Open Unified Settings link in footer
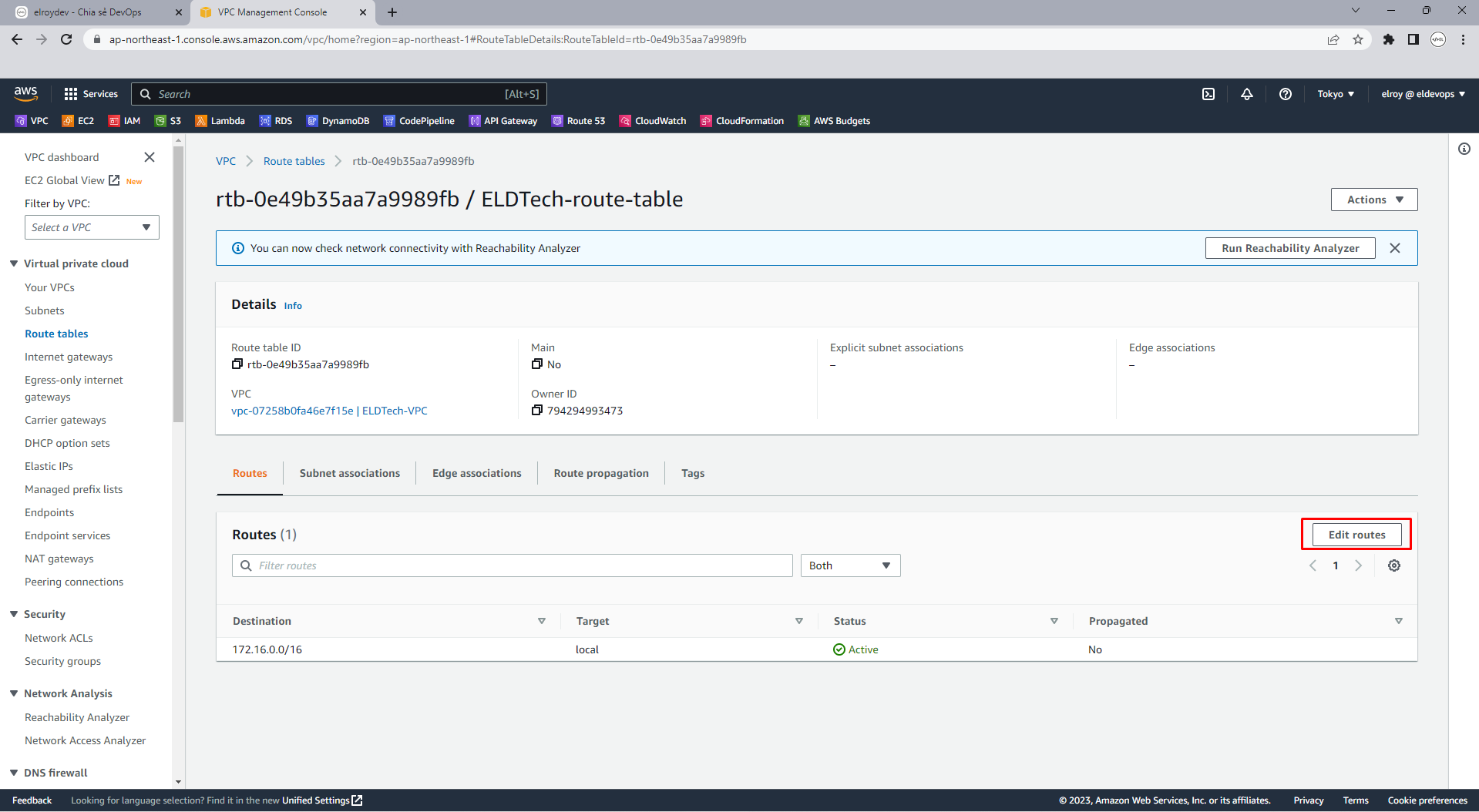The width and height of the screenshot is (1479, 812). click(322, 800)
